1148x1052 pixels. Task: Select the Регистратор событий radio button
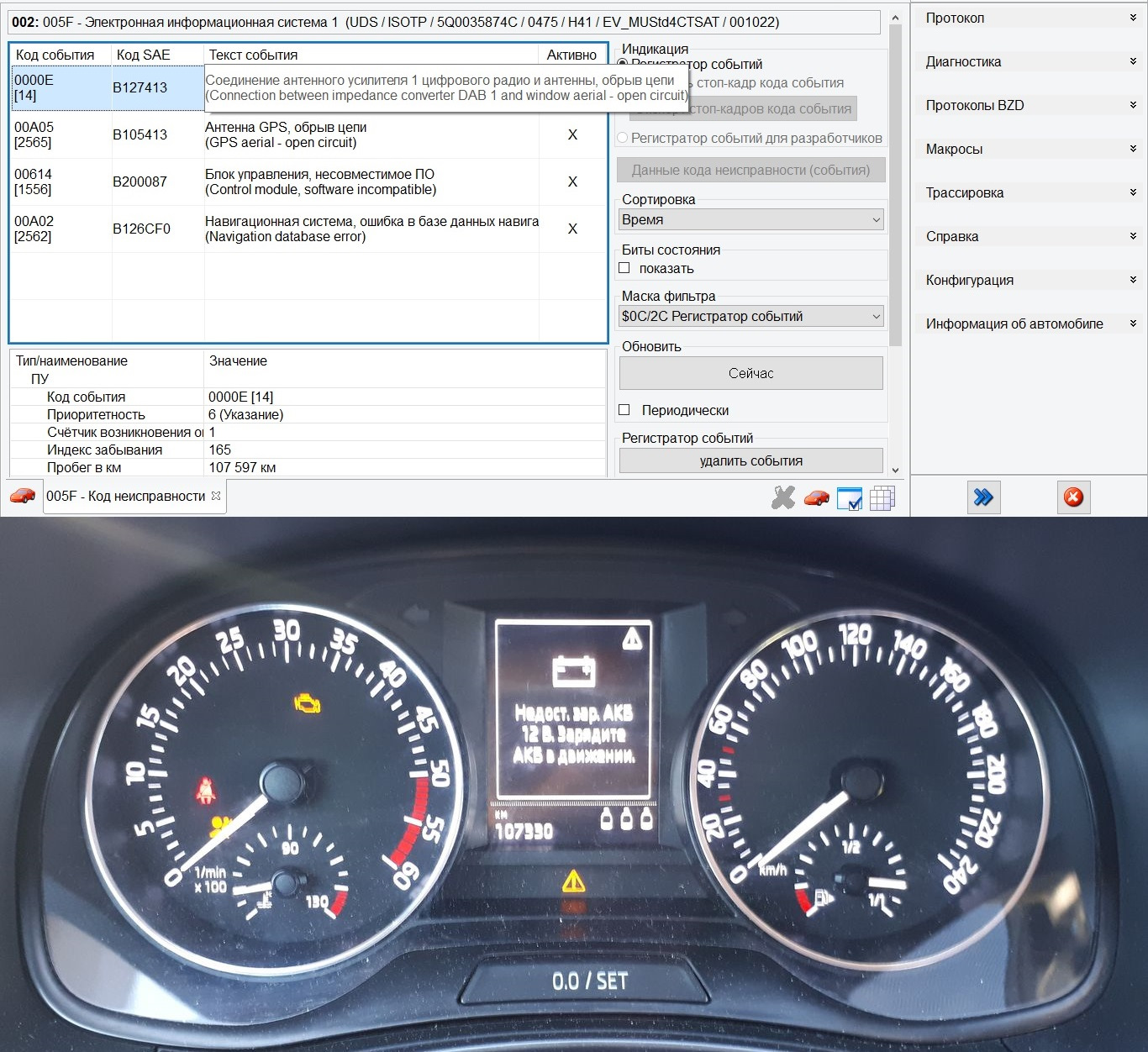[x=623, y=64]
